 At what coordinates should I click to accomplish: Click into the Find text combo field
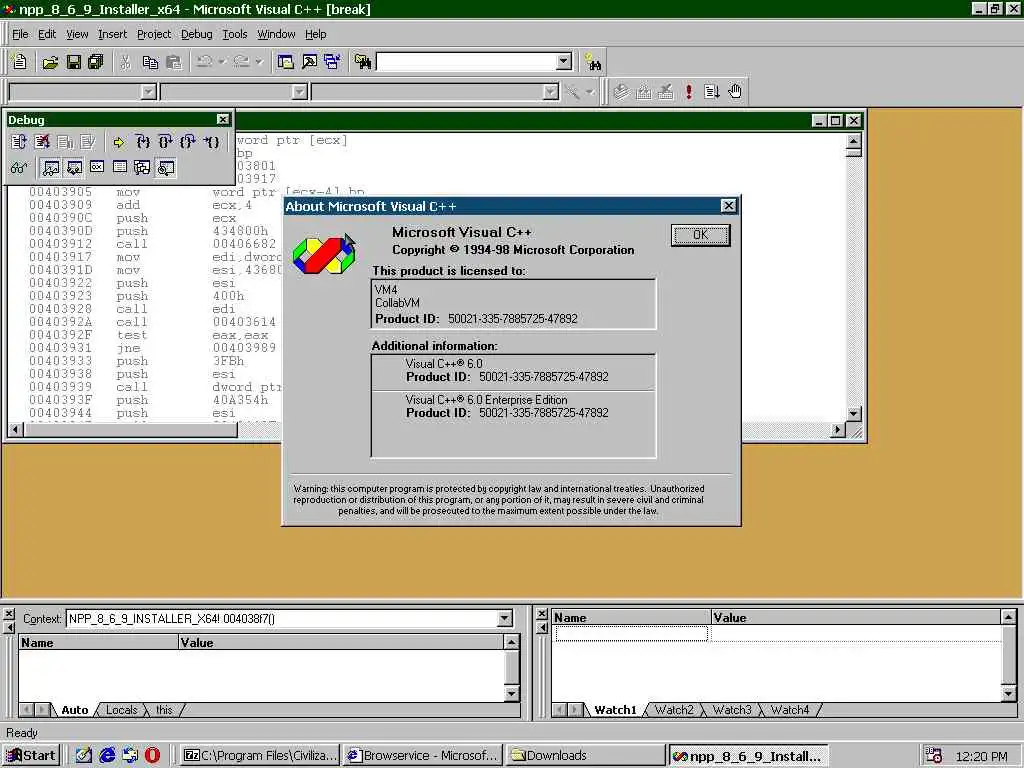tap(467, 62)
